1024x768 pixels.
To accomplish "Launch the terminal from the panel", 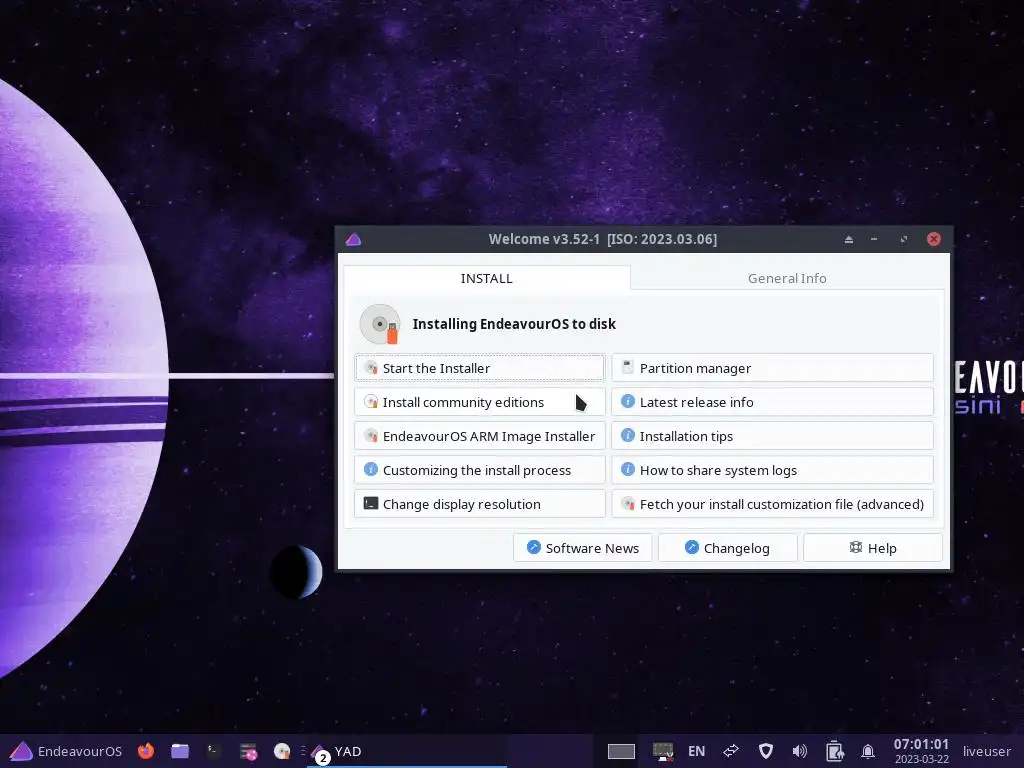I will point(214,751).
